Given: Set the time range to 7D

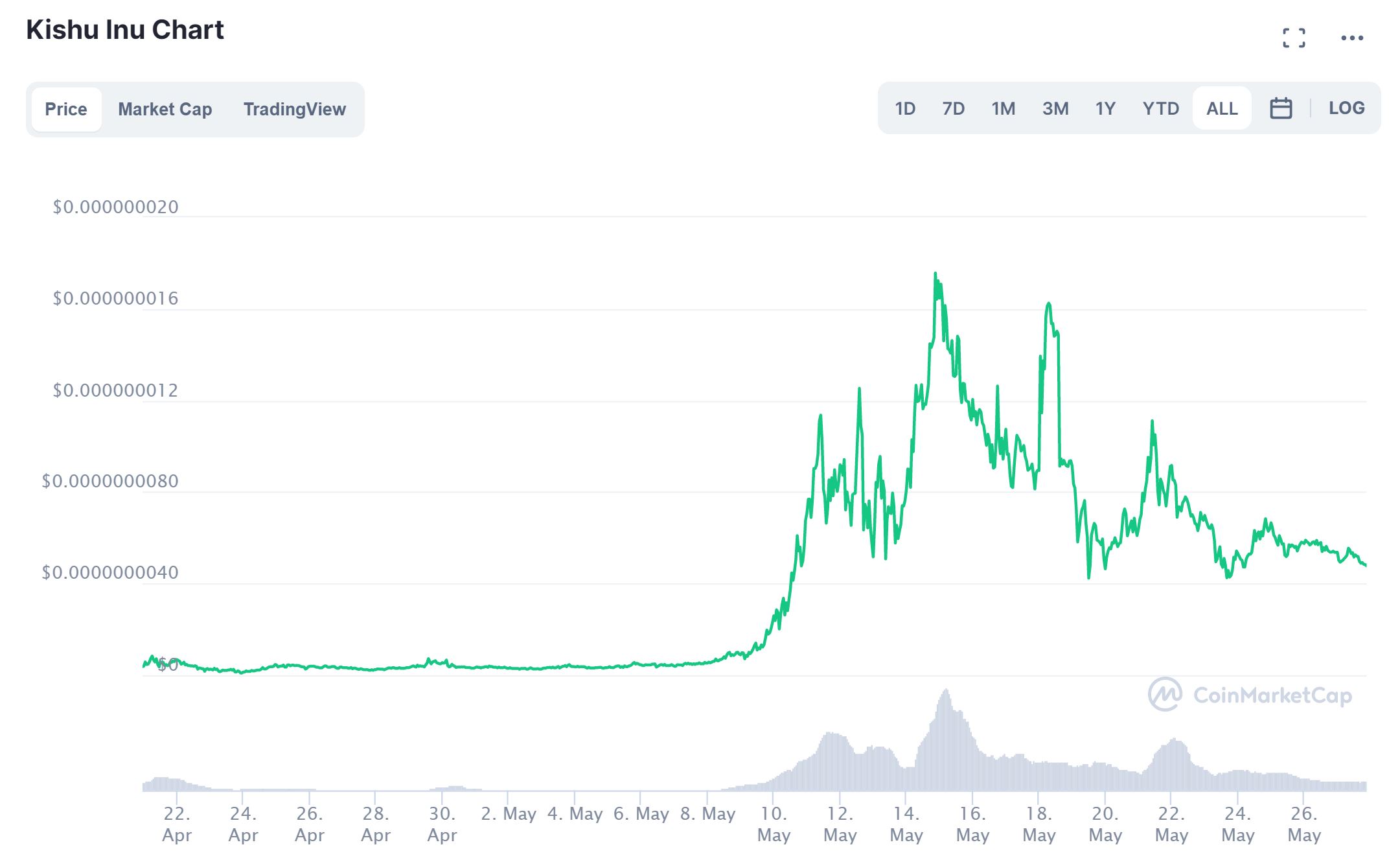Looking at the screenshot, I should 953,108.
